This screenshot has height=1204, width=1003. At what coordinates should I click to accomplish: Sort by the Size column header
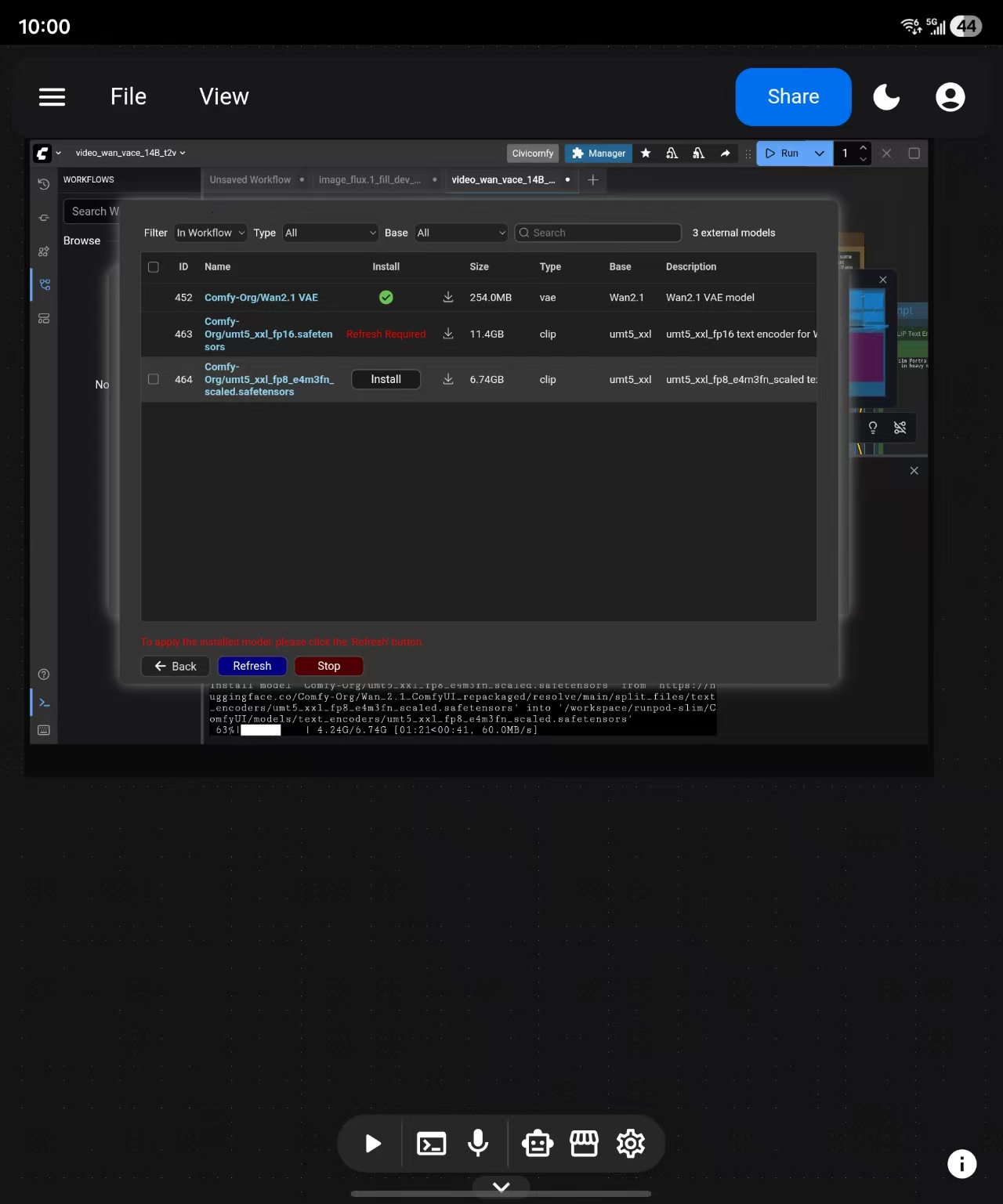pos(480,267)
